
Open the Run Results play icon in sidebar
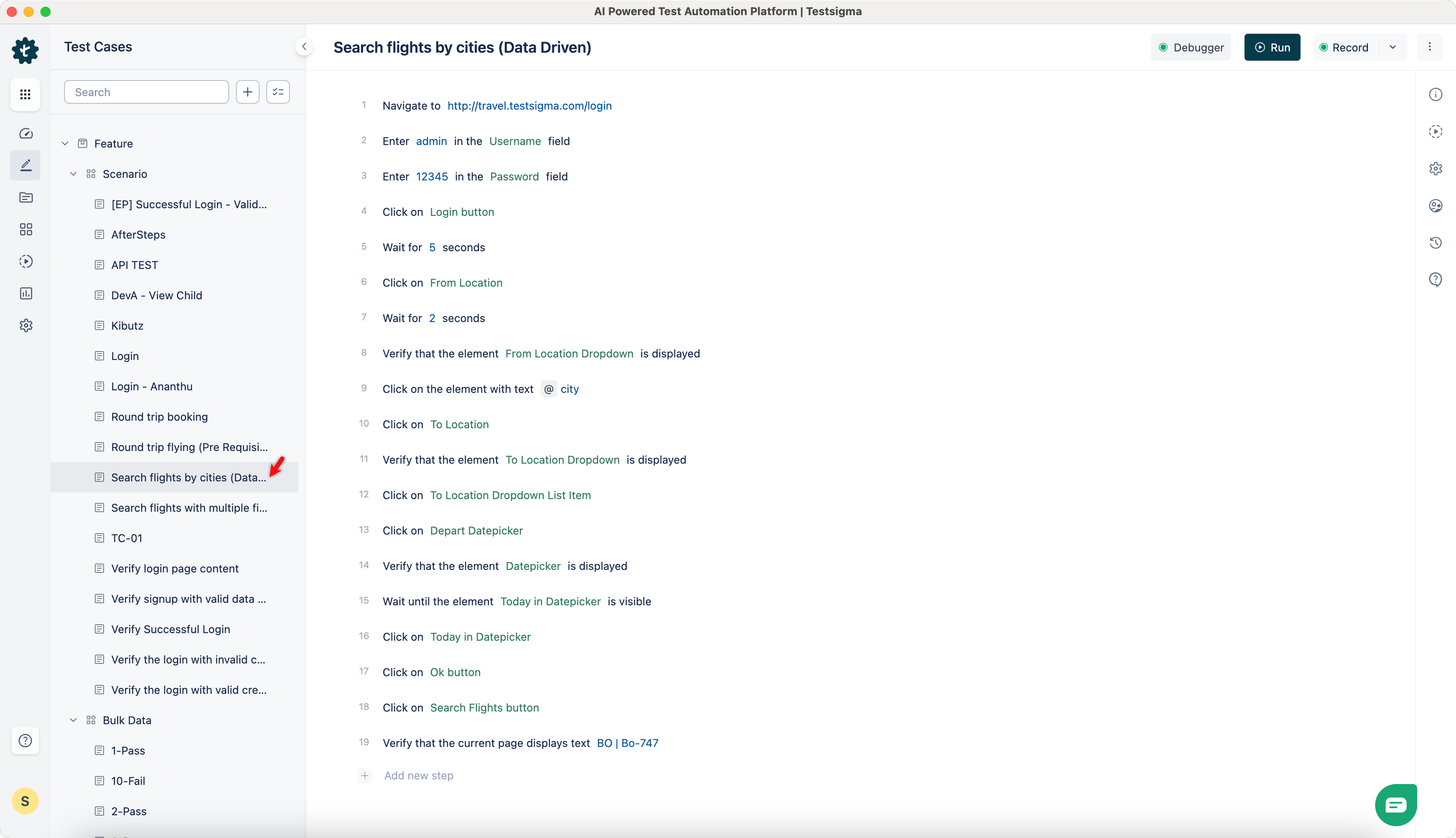pyautogui.click(x=25, y=261)
